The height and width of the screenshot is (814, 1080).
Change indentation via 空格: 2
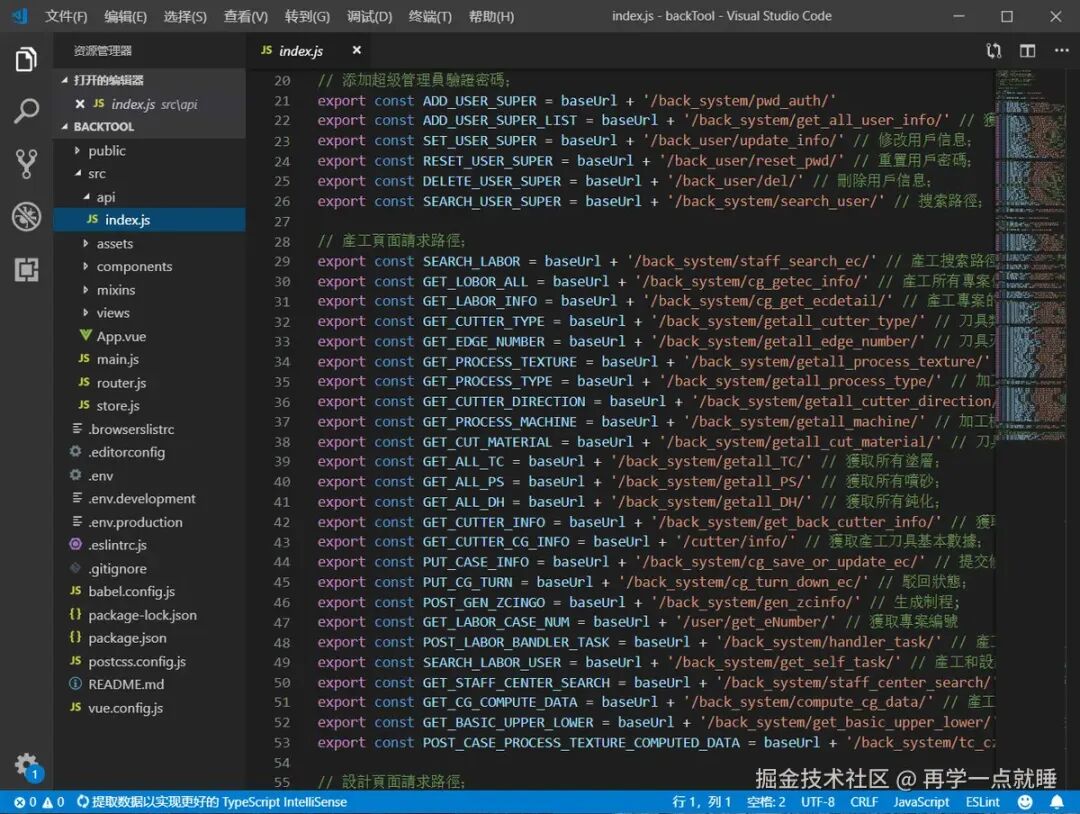point(766,802)
